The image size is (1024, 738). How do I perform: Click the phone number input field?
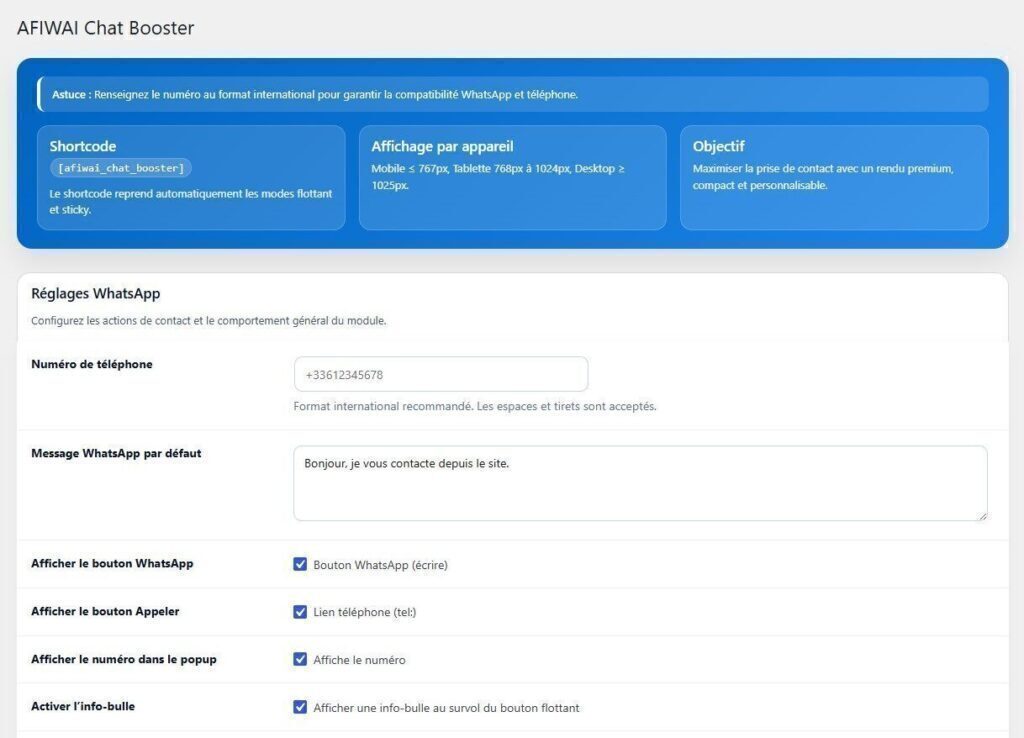[441, 374]
